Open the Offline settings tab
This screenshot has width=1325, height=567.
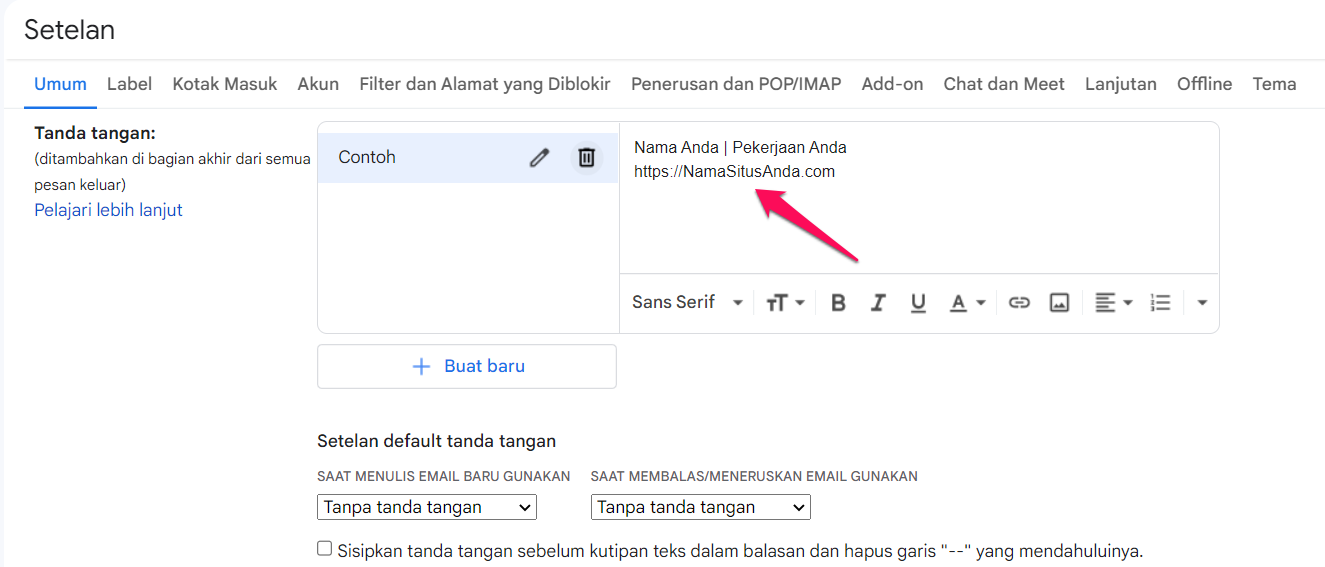pos(1204,84)
